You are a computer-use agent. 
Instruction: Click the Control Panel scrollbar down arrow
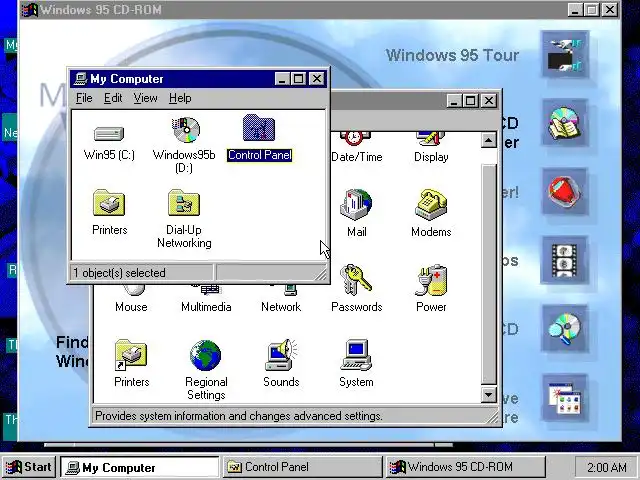coord(489,395)
